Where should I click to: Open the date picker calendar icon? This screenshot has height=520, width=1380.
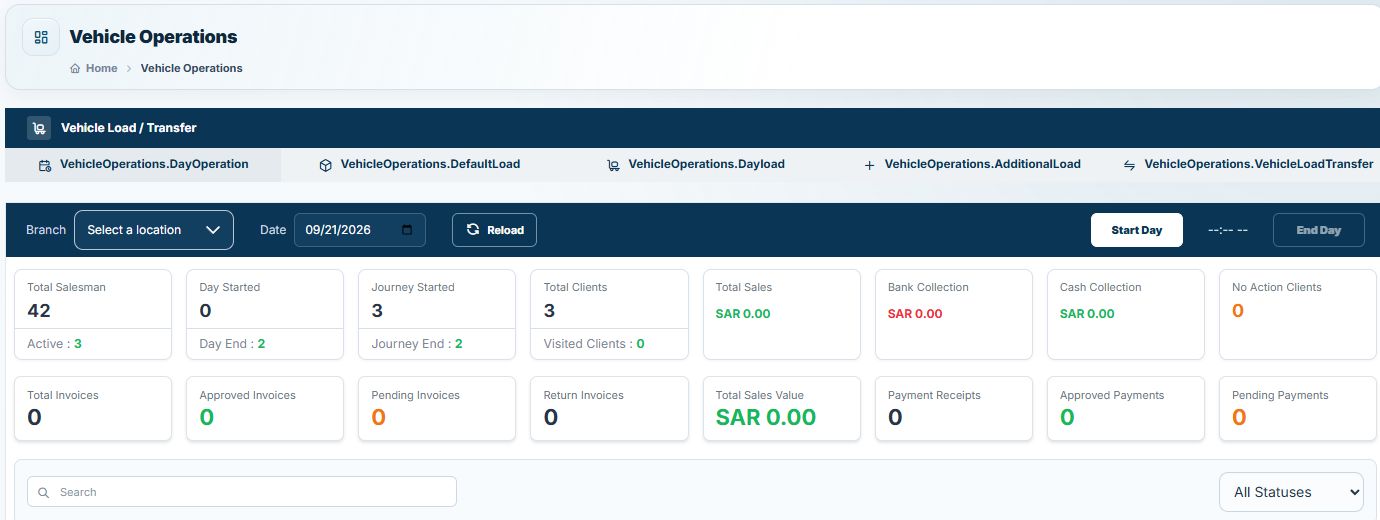click(407, 230)
